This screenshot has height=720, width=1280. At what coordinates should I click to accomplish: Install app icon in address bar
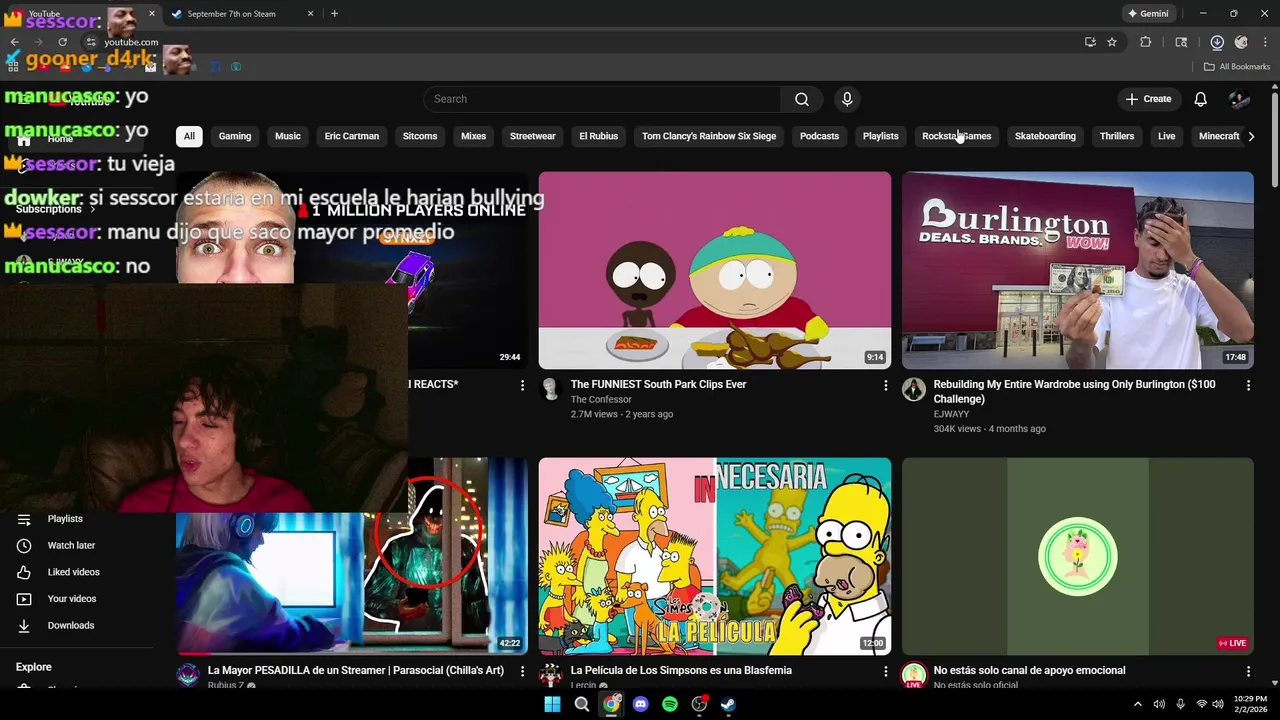1090,42
